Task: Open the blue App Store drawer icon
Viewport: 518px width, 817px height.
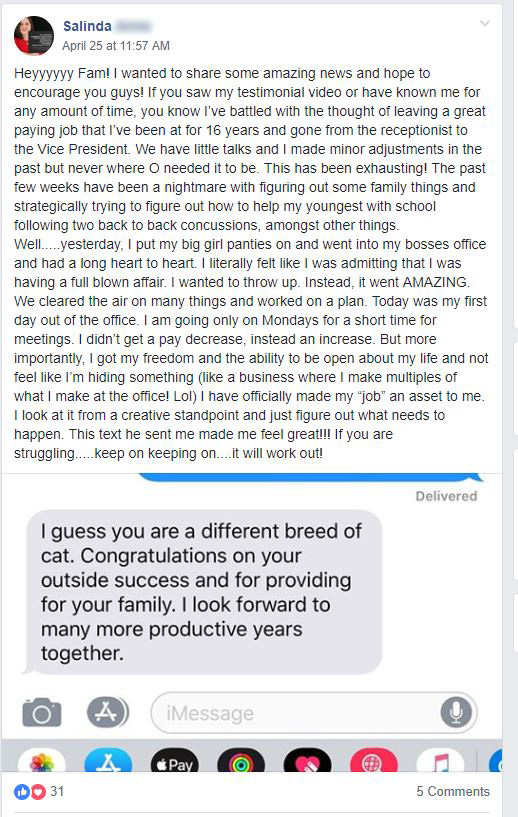Action: click(x=108, y=761)
